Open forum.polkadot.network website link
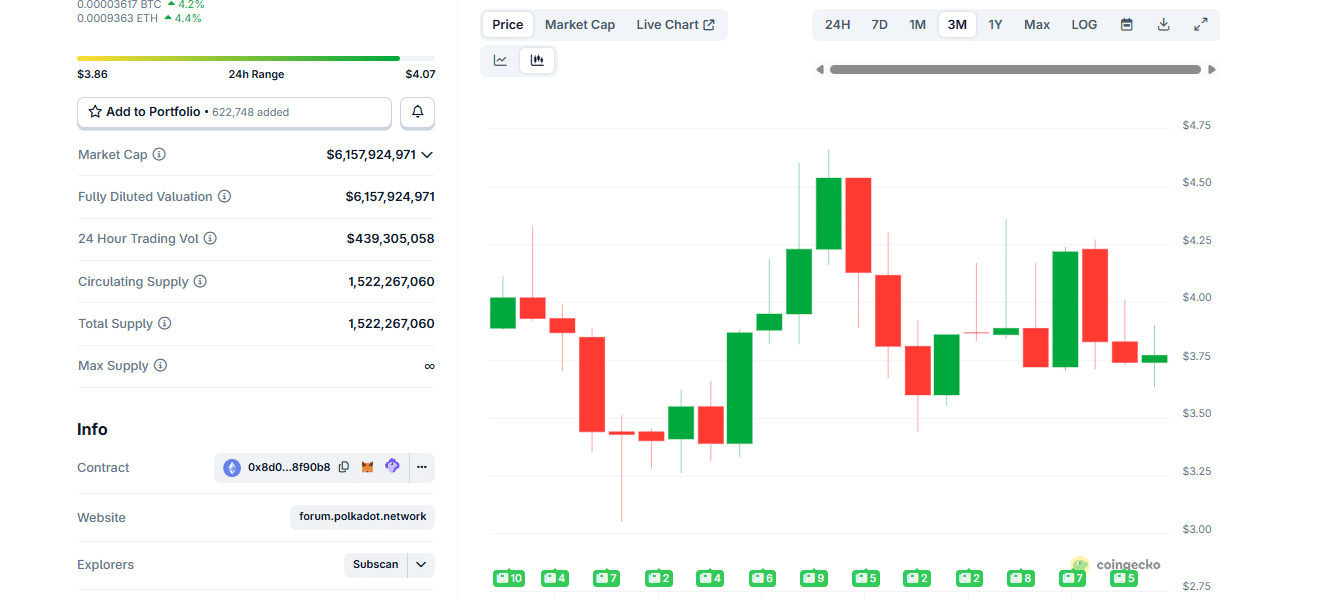Image resolution: width=1331 pixels, height=600 pixels. coord(363,517)
